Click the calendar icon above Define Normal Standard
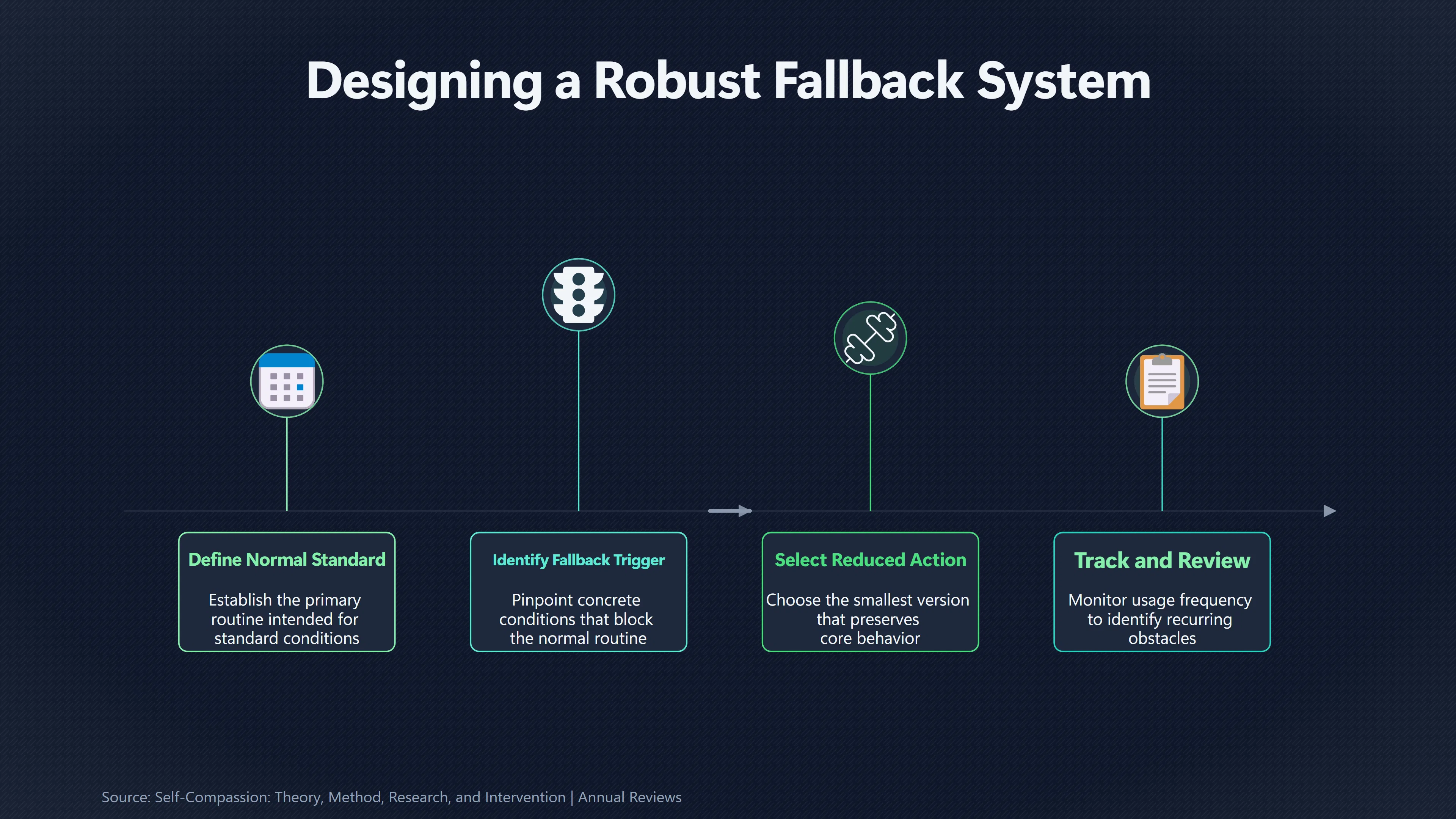The image size is (1456, 819). pyautogui.click(x=287, y=381)
